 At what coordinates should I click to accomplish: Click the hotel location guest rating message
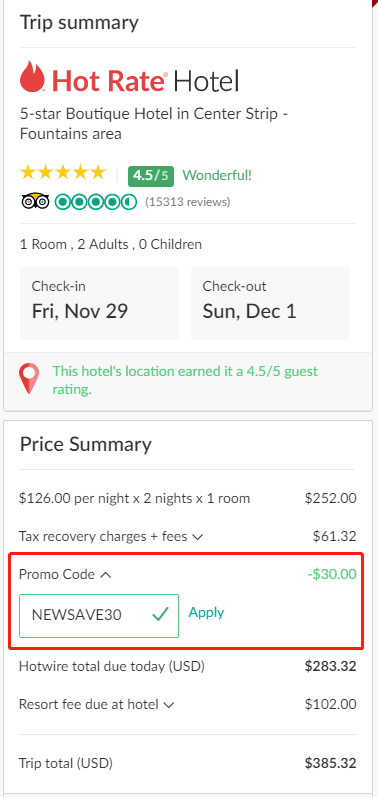coord(185,380)
